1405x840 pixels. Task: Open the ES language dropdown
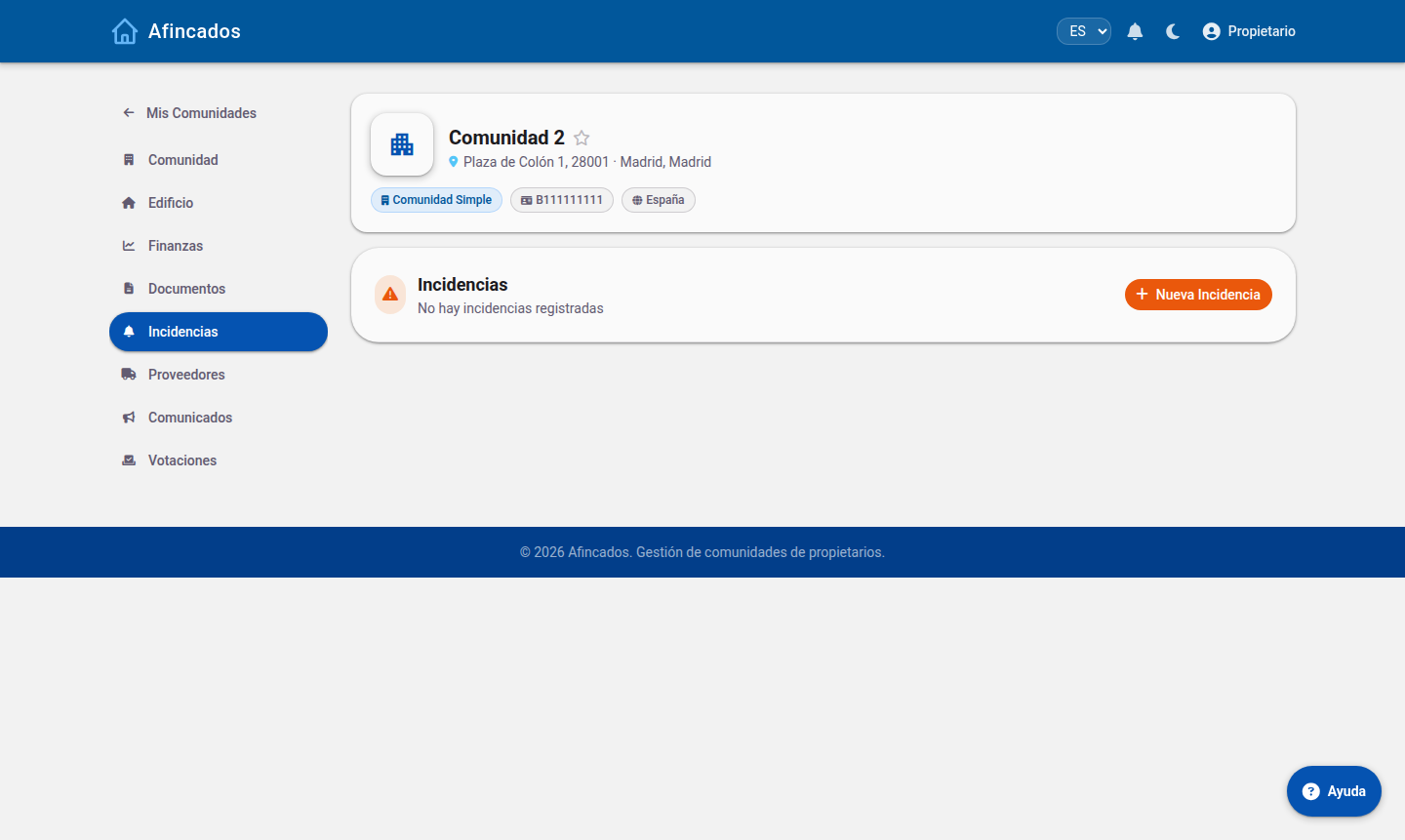tap(1084, 31)
